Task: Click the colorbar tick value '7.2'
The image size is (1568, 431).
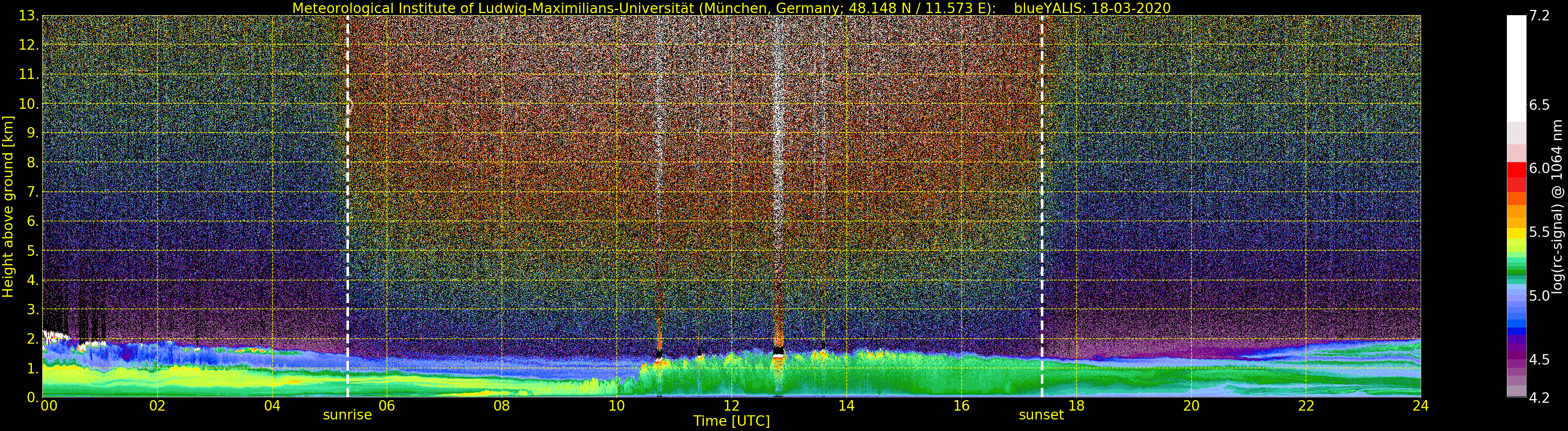Action: [x=1539, y=16]
